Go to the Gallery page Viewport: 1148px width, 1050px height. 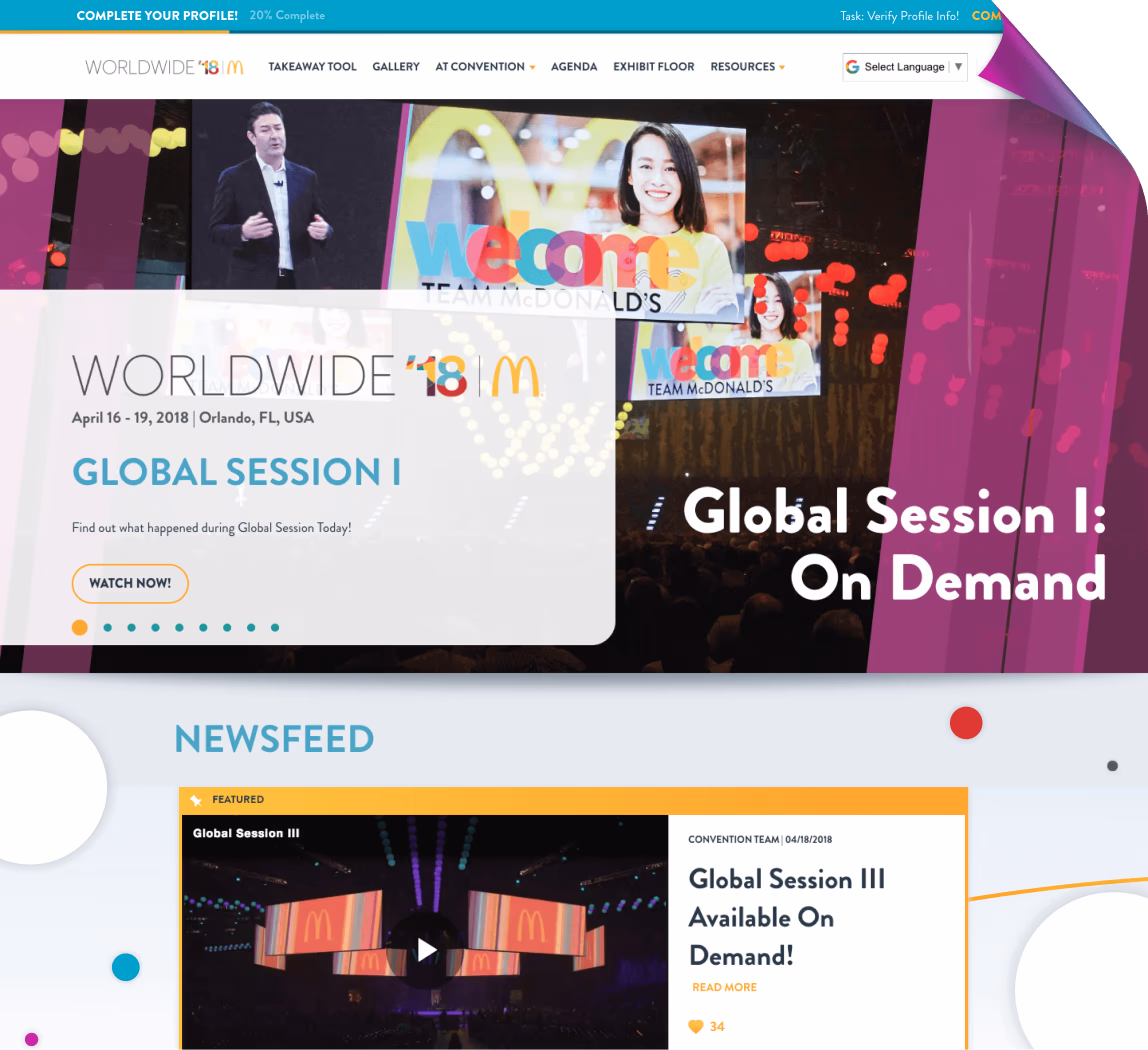tap(396, 66)
